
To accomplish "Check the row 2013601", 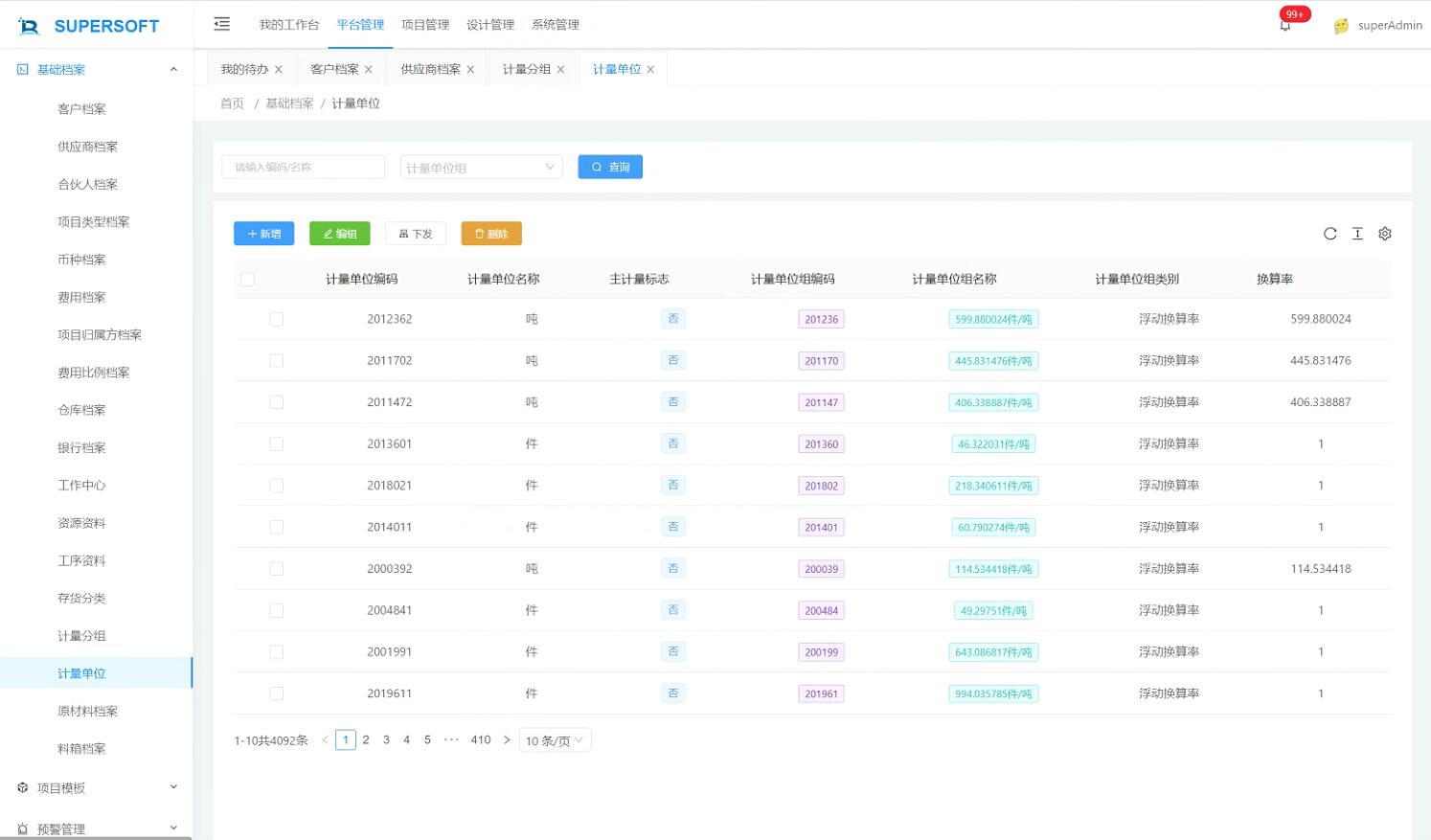I will click(x=277, y=444).
